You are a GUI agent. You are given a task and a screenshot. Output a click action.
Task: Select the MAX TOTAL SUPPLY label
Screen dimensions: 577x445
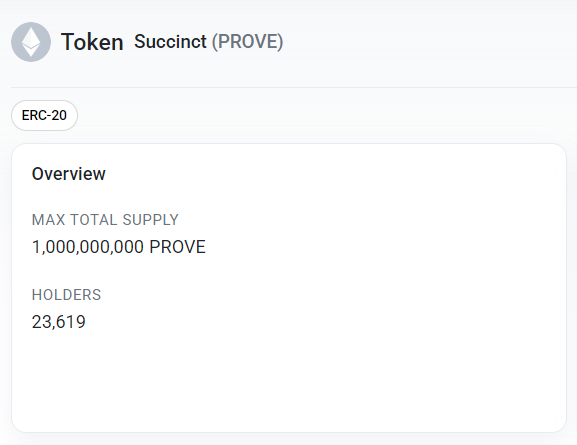(x=105, y=220)
